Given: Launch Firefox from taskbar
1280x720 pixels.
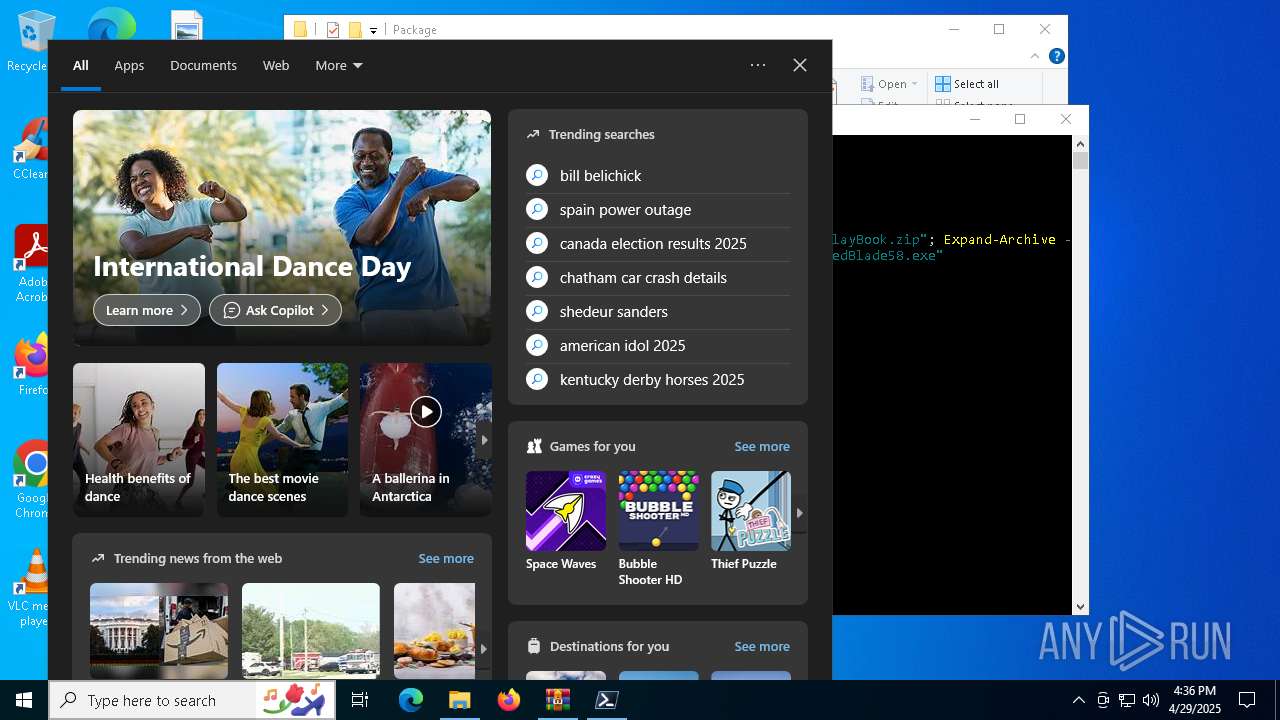Looking at the screenshot, I should [509, 700].
